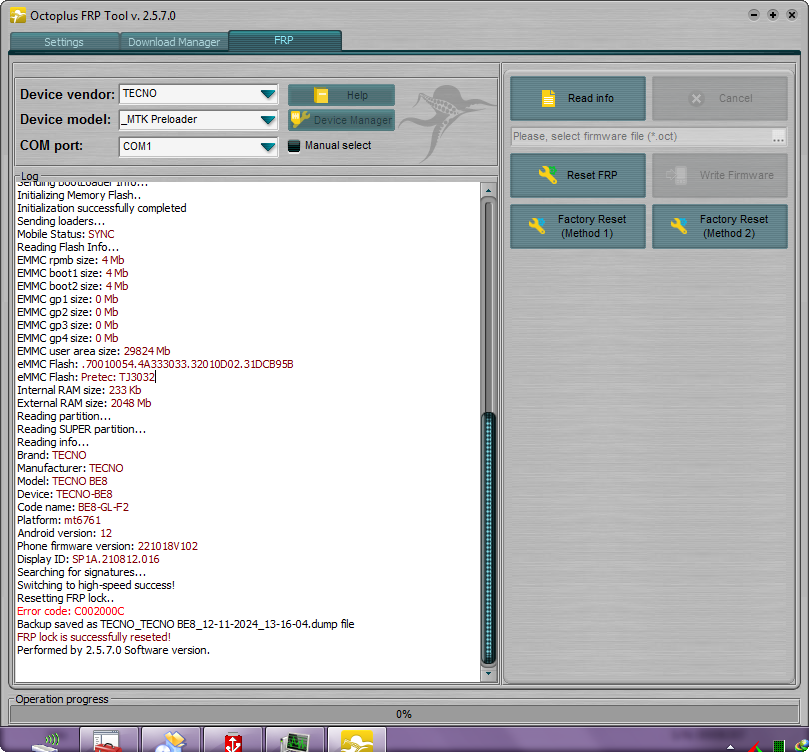
Task: Click the 'Platform: mt6761' log line
Action: tap(59, 520)
